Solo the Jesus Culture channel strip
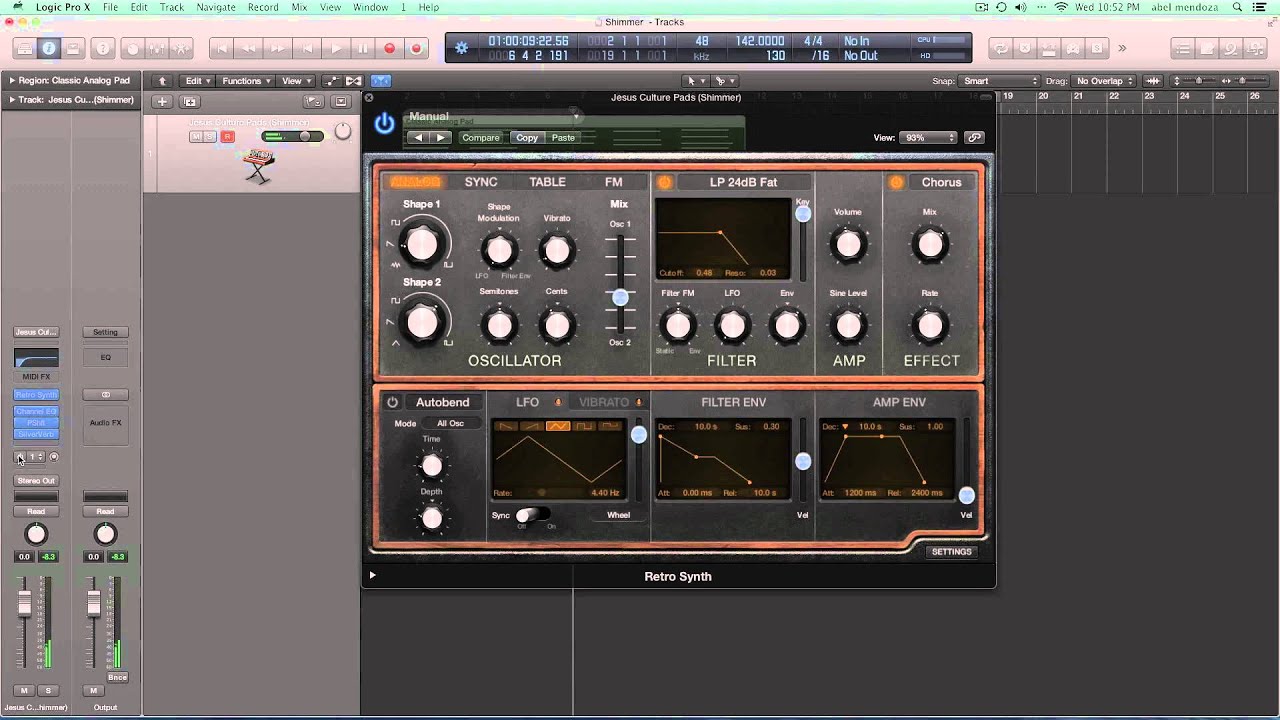Screen dimensions: 1280x720 [x=47, y=691]
